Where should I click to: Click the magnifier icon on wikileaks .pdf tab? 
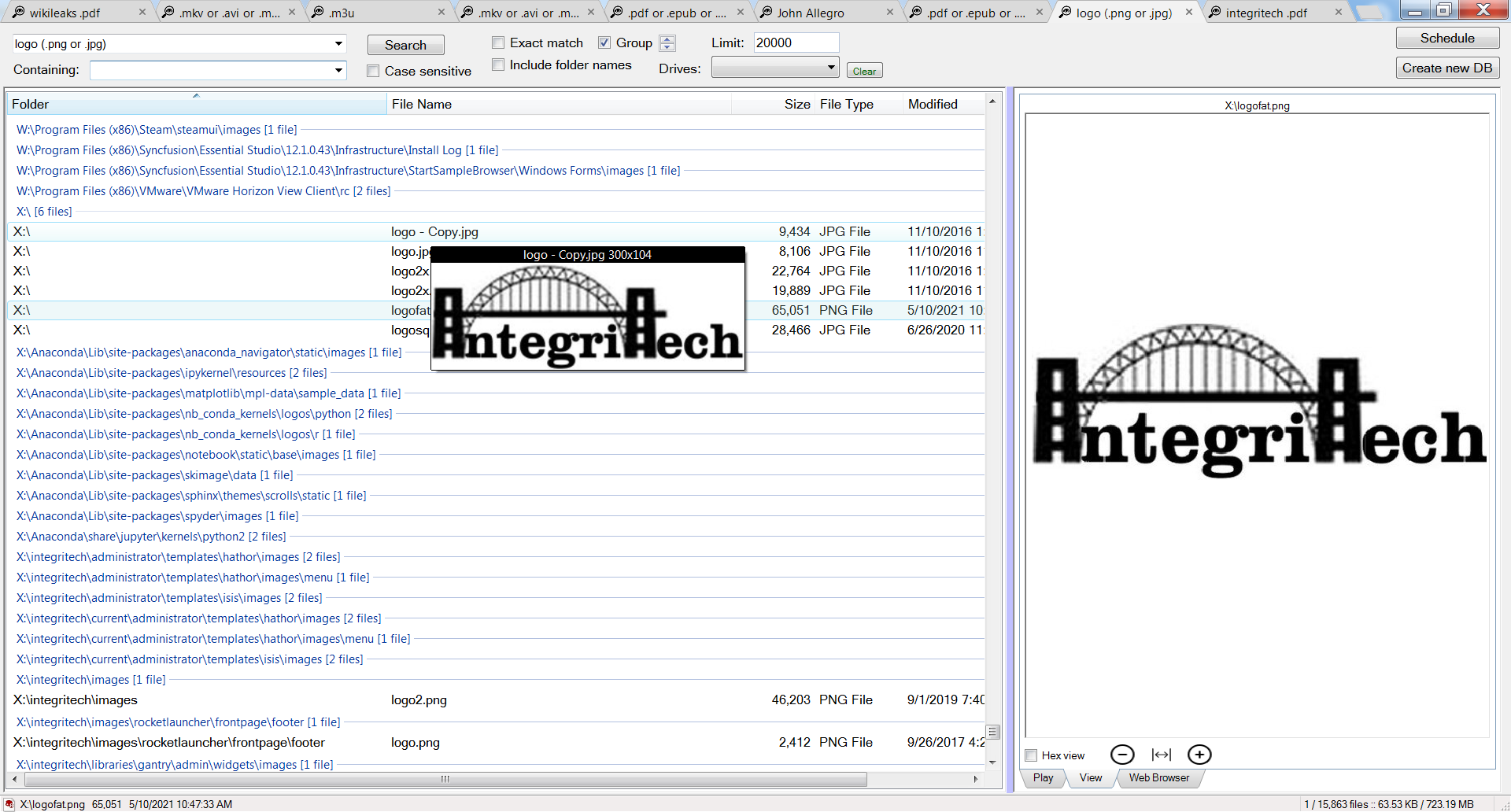tap(19, 12)
